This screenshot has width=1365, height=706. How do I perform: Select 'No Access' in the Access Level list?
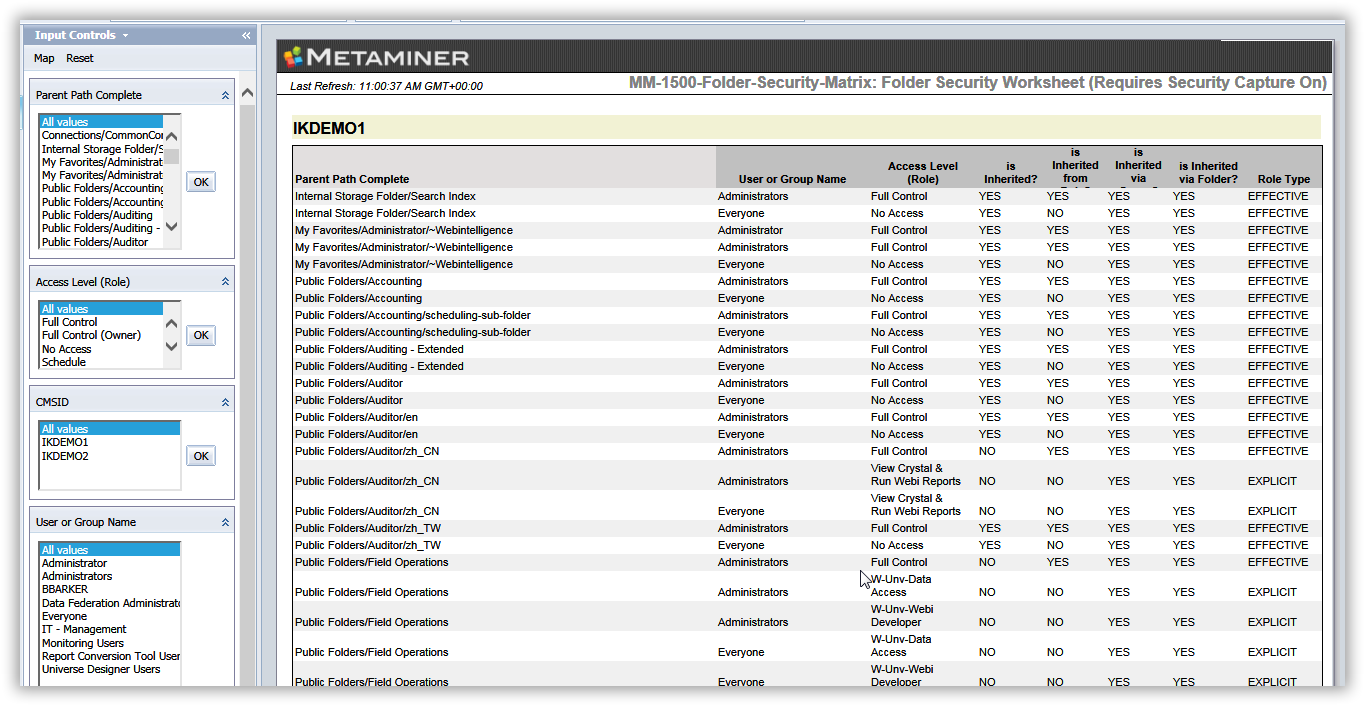pyautogui.click(x=101, y=349)
